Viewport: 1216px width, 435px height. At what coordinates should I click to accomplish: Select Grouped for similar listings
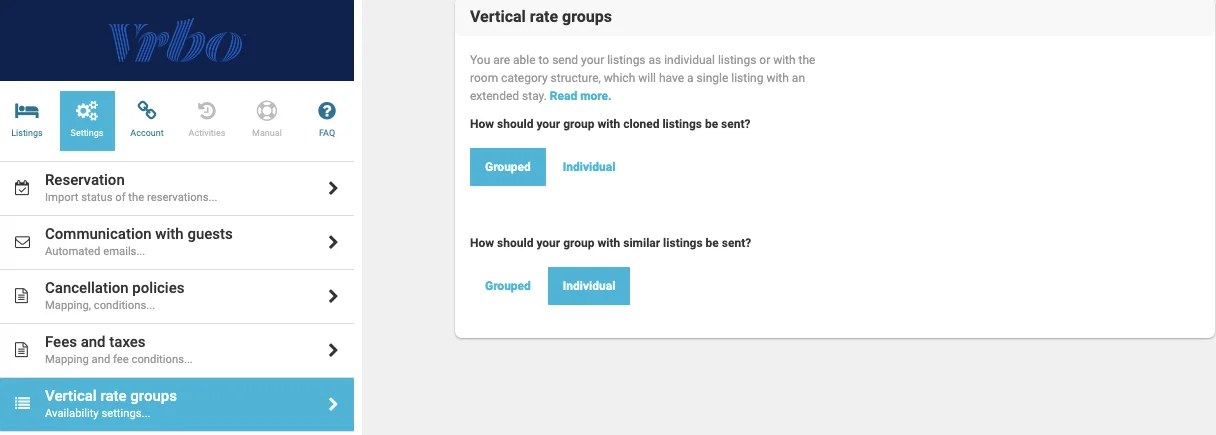tap(508, 286)
